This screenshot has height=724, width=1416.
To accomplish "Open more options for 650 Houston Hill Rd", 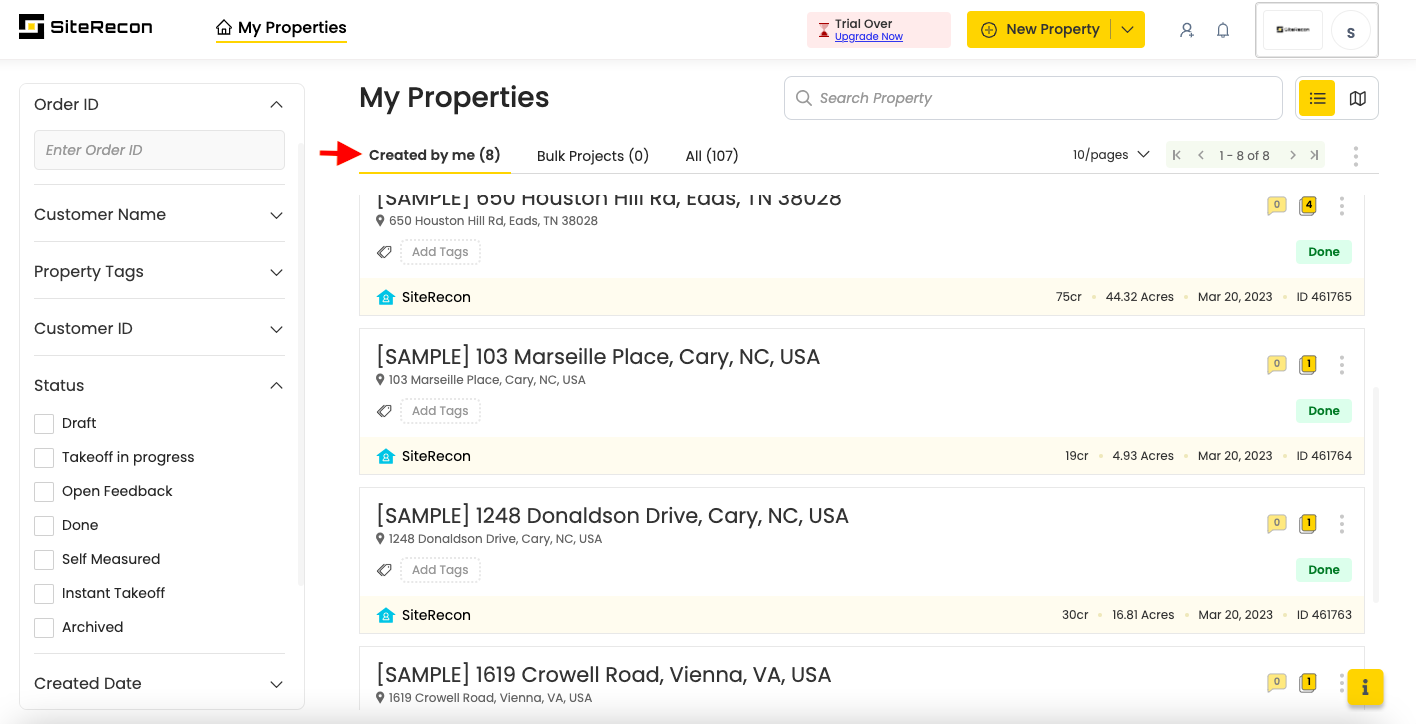I will point(1342,206).
